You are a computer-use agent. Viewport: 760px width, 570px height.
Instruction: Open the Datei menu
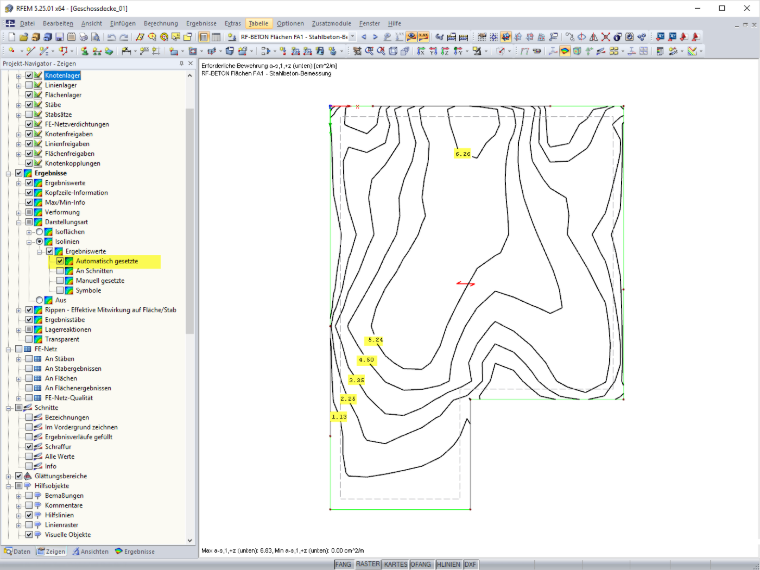point(27,23)
